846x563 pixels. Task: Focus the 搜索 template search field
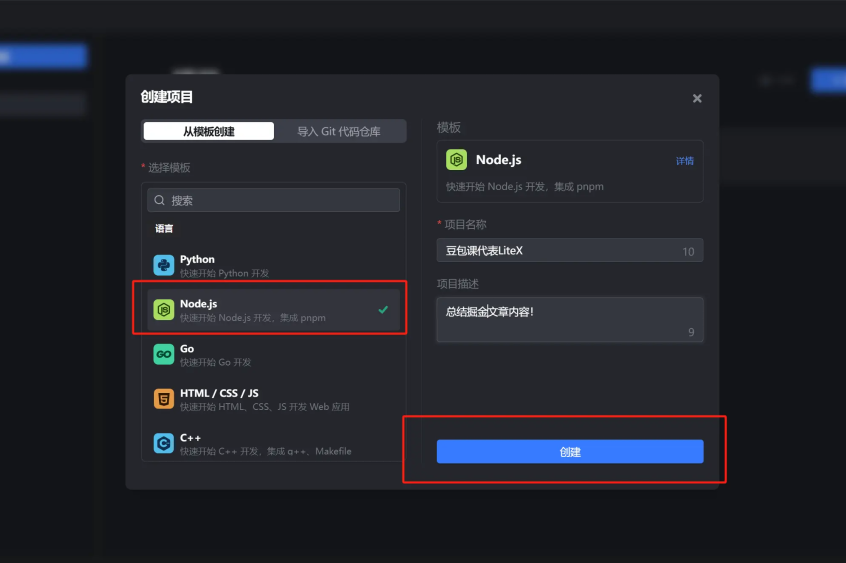tap(274, 200)
